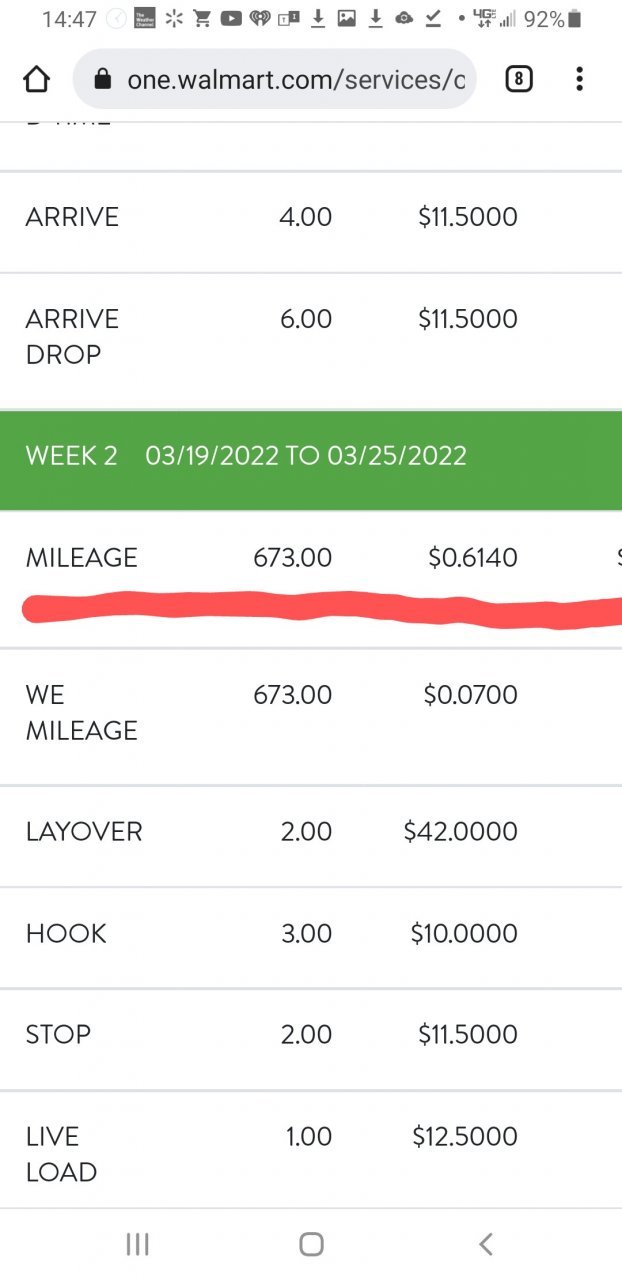This screenshot has width=622, height=1280.
Task: Tap the shopping cart notification icon
Action: point(202,19)
